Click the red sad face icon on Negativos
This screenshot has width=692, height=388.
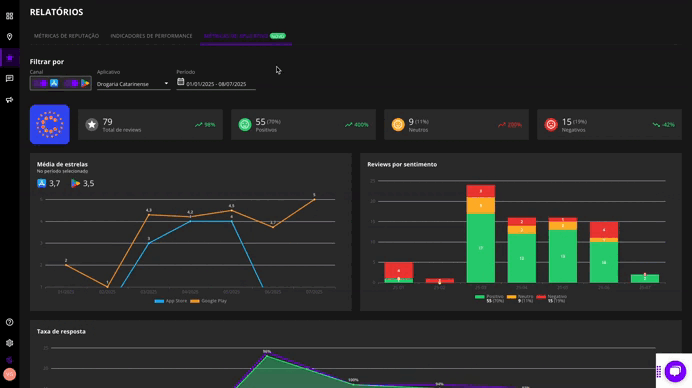[x=551, y=124]
